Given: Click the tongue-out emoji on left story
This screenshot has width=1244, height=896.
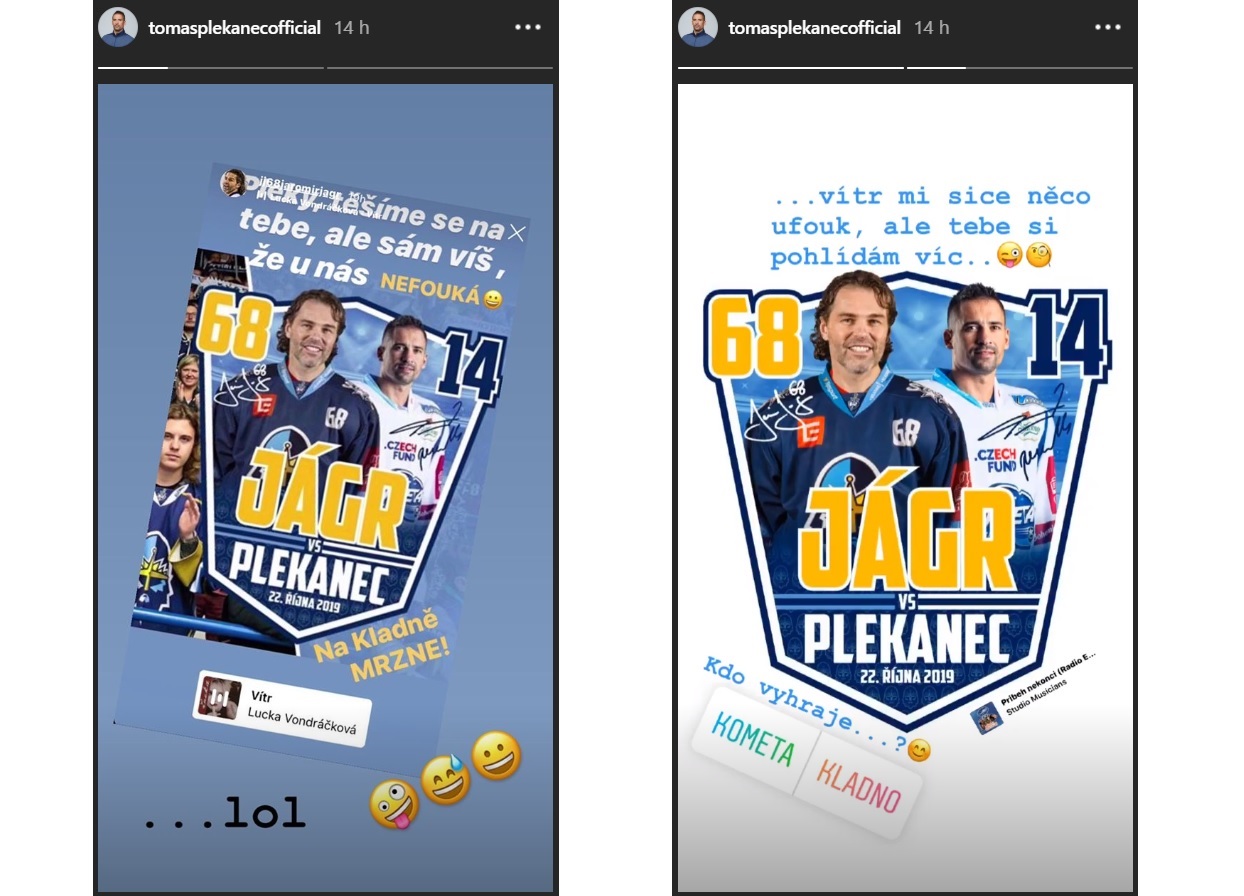Looking at the screenshot, I should point(394,805).
